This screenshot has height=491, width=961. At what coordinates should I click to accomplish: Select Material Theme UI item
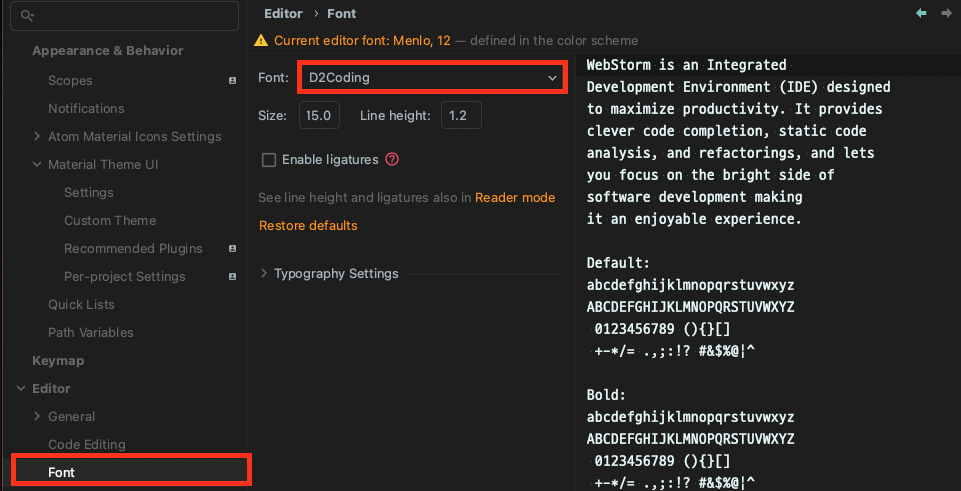pos(103,164)
